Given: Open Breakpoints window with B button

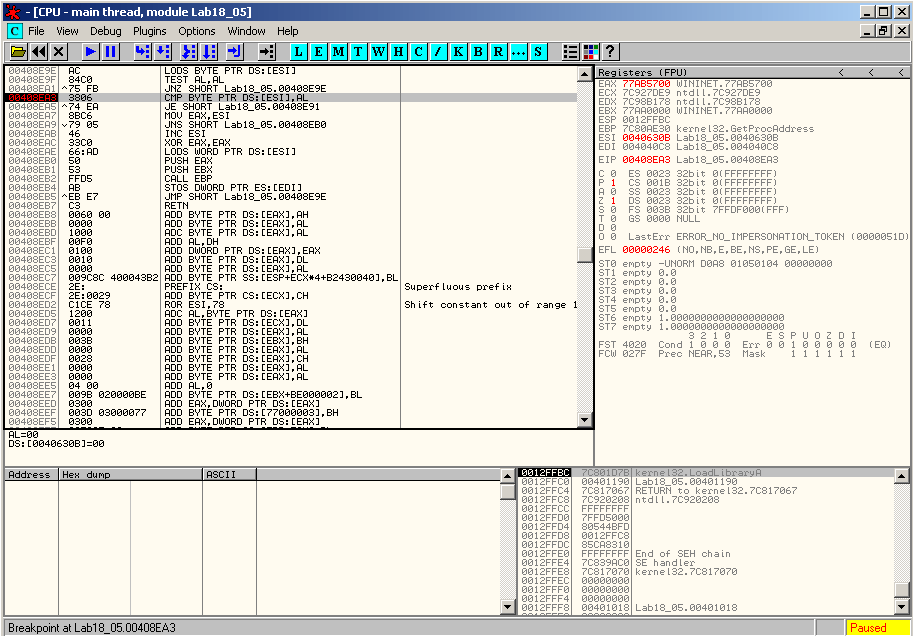Looking at the screenshot, I should (478, 51).
